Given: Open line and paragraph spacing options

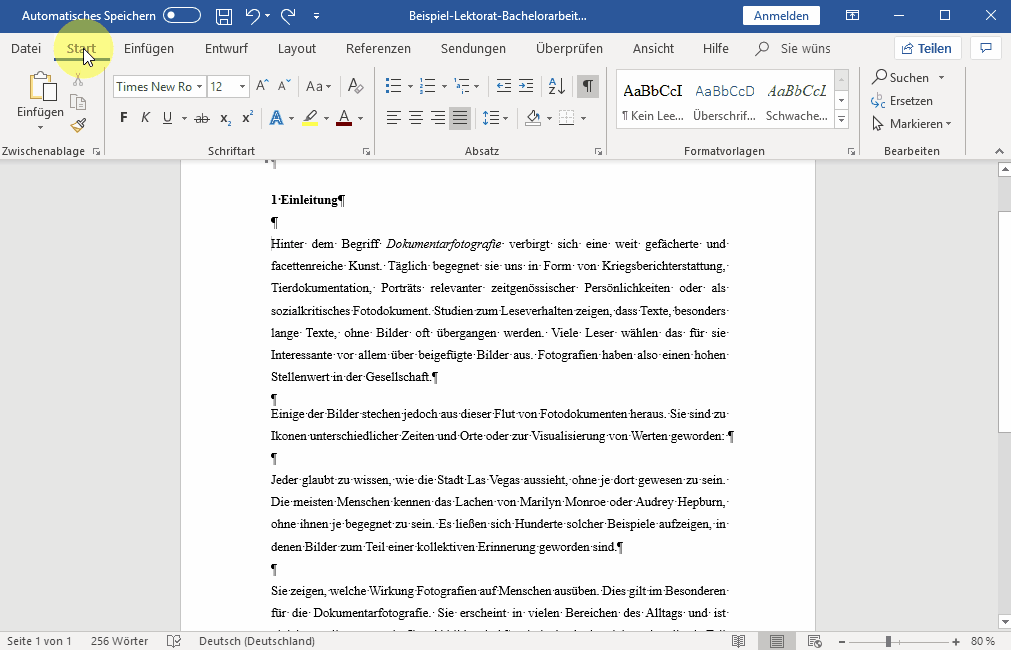Looking at the screenshot, I should click(x=491, y=118).
